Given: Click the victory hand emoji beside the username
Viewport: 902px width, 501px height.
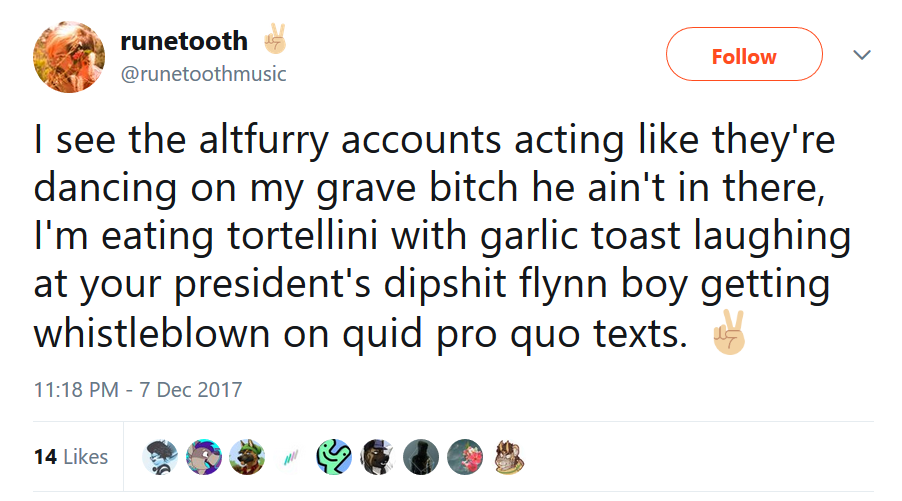Looking at the screenshot, I should tap(274, 39).
